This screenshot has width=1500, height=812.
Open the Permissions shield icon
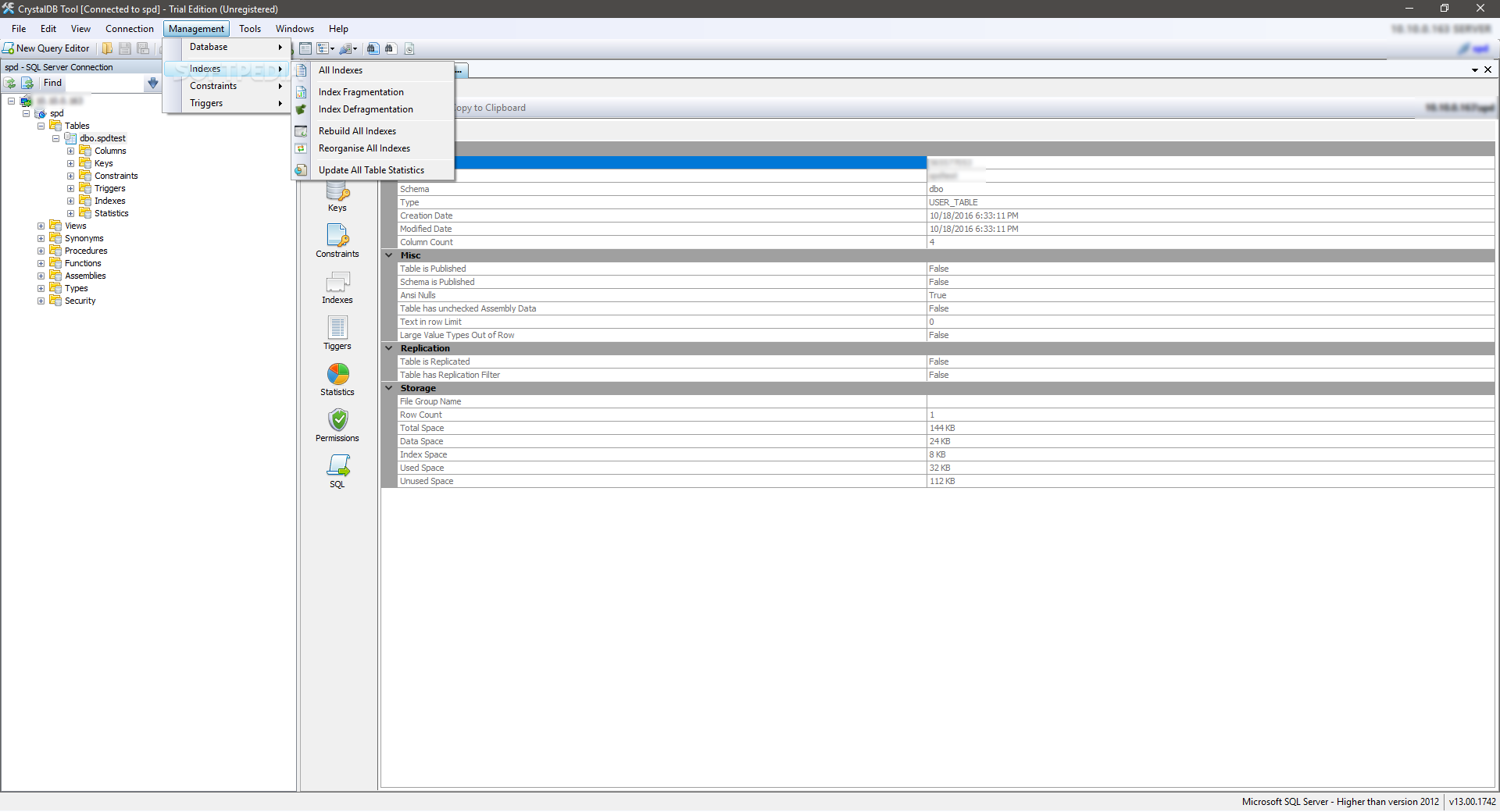[337, 425]
